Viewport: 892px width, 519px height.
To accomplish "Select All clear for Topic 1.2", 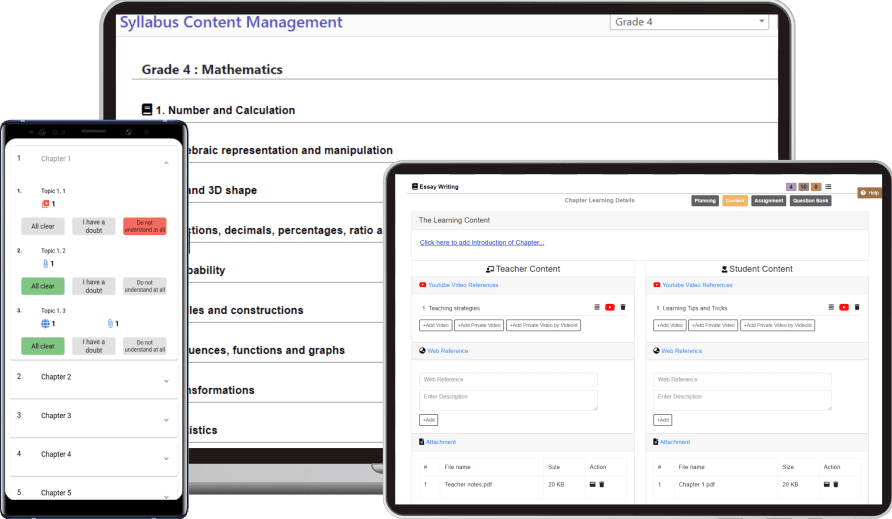I will click(x=43, y=286).
